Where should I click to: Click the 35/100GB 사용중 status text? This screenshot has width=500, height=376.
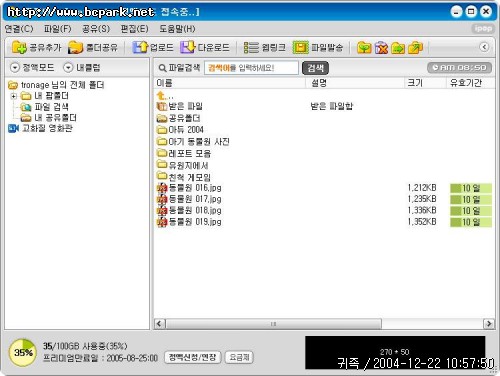coord(85,346)
